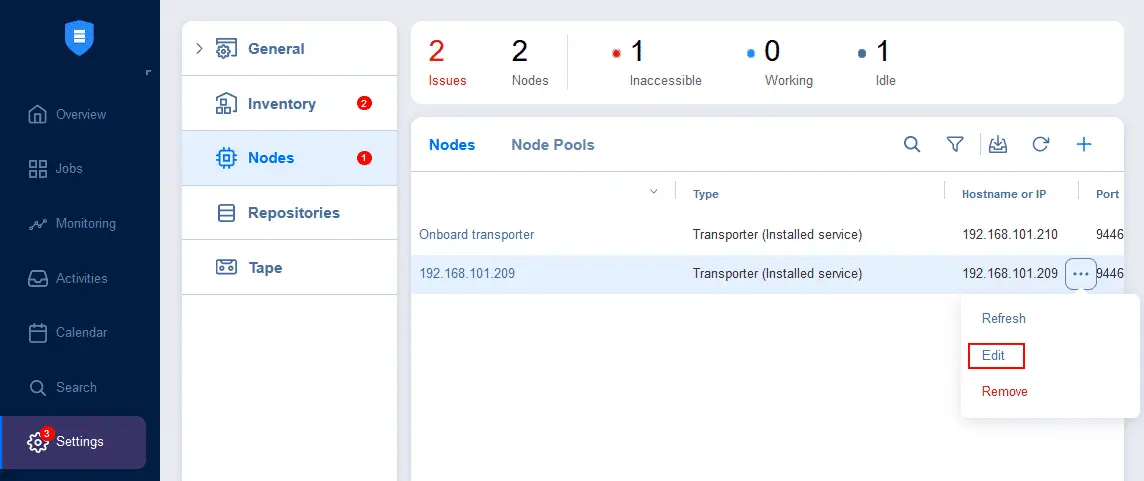Click the Type cell in the Onboard transporter row
The image size is (1144, 481).
click(777, 235)
